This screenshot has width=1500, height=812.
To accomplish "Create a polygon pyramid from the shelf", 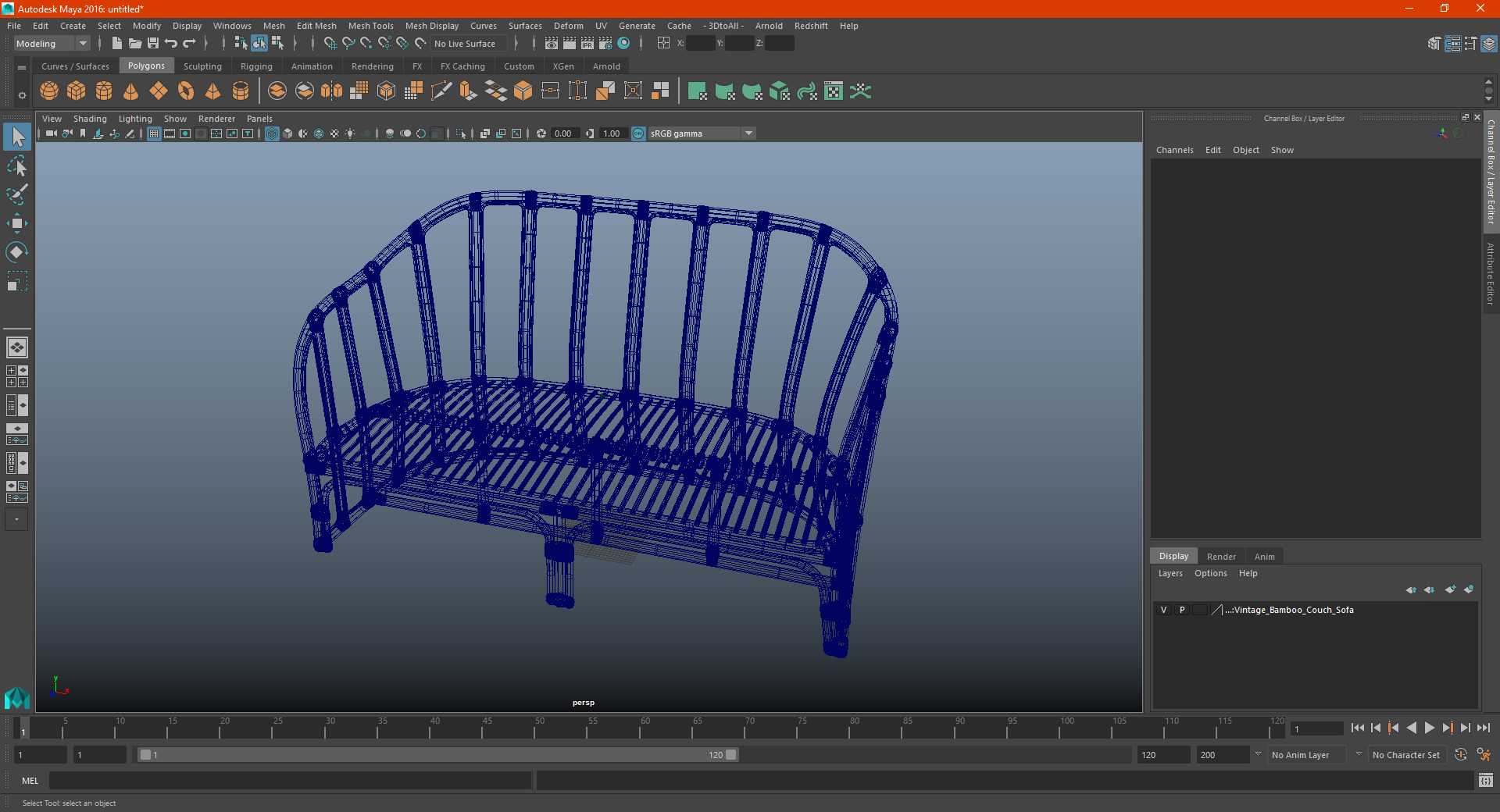I will (213, 91).
